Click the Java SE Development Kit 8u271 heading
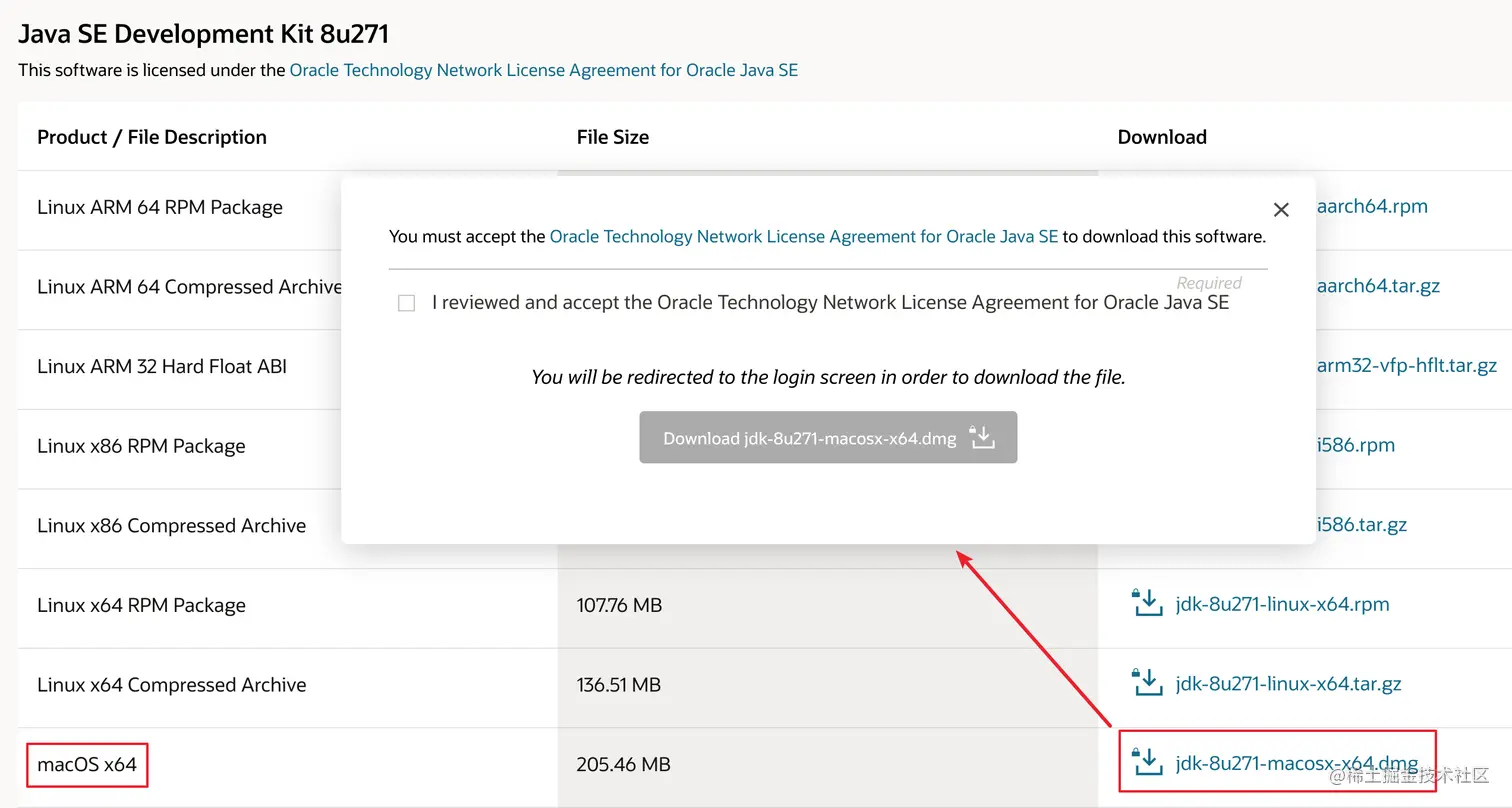The image size is (1512, 808). 204,34
